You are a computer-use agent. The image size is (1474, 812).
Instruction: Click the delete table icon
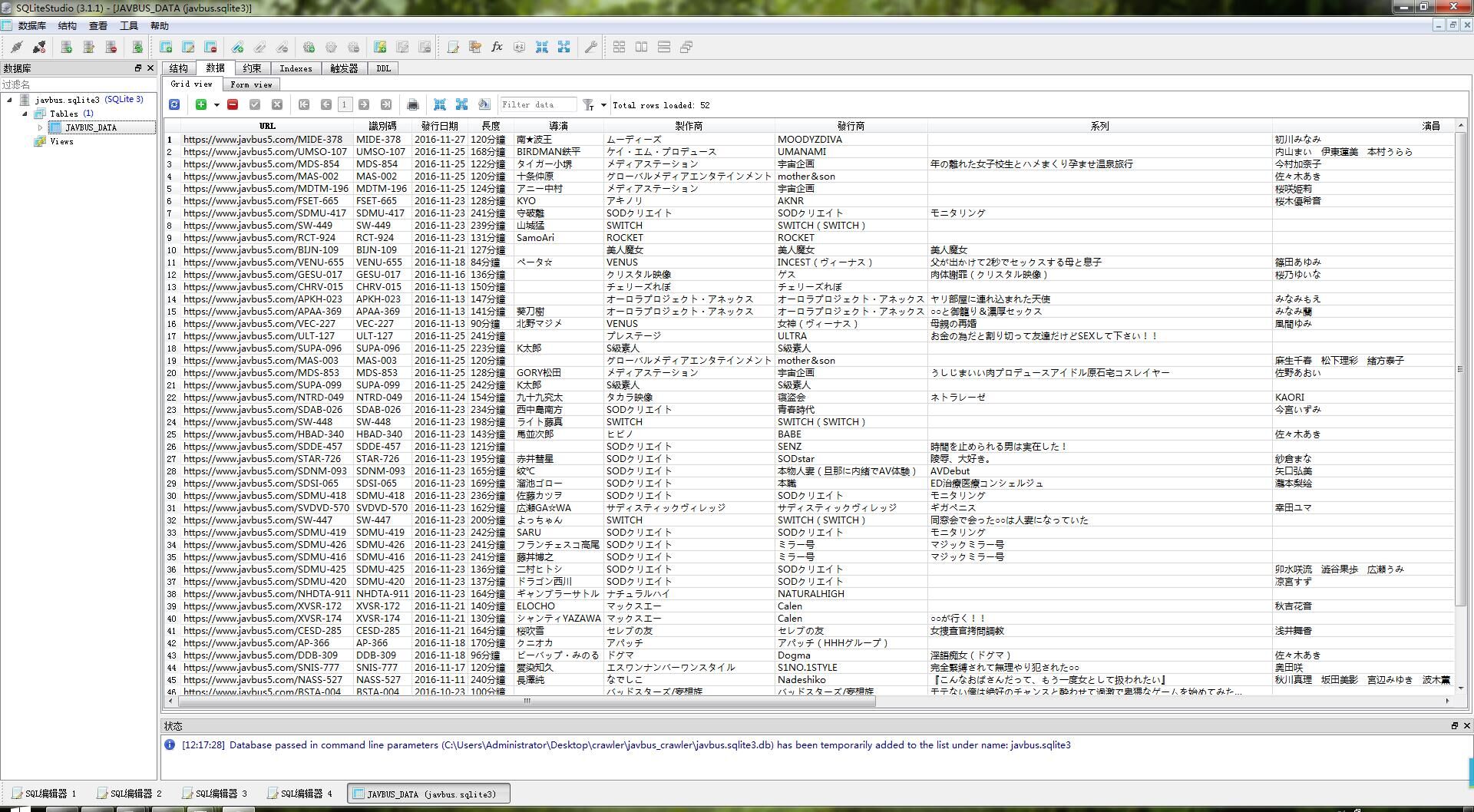click(210, 47)
